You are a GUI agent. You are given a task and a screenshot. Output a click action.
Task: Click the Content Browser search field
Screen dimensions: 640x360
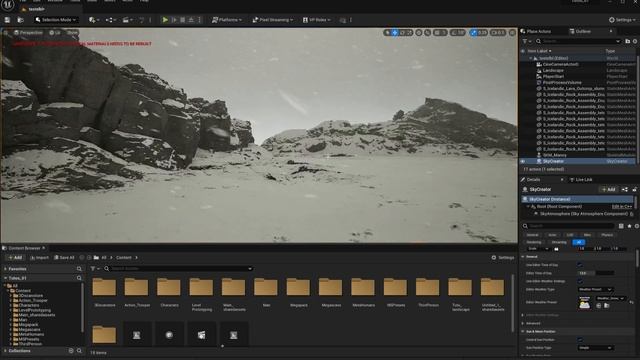178,269
